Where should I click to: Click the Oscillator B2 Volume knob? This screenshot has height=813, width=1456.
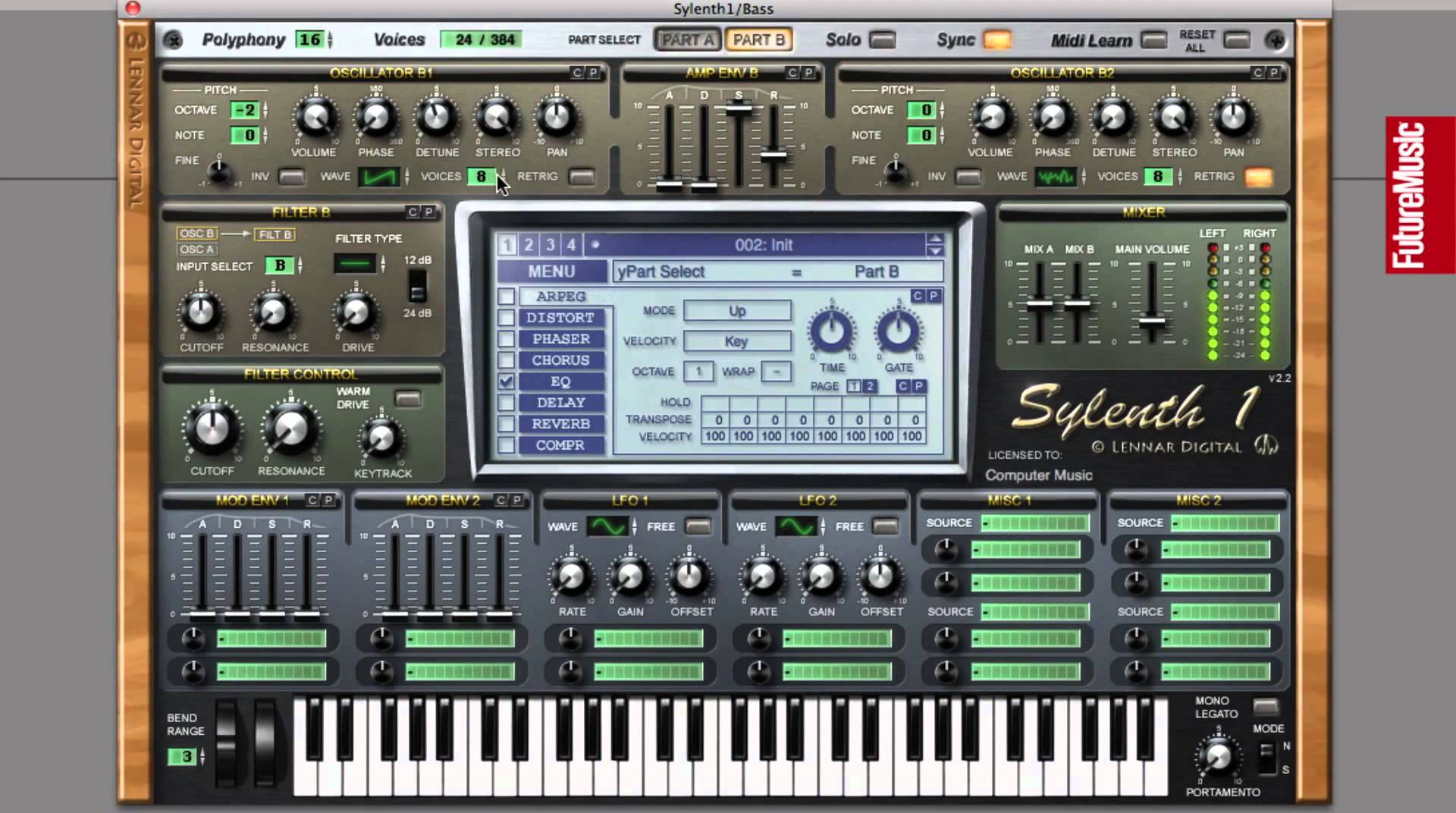pyautogui.click(x=991, y=118)
